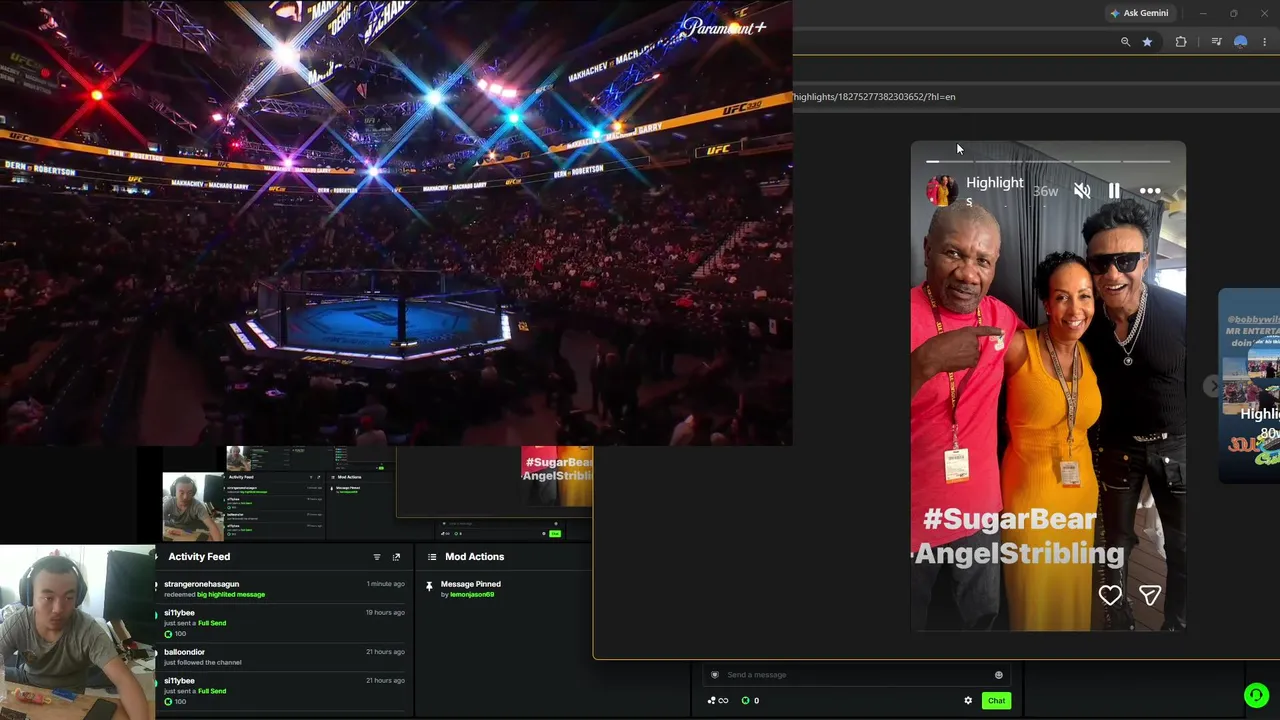The height and width of the screenshot is (720, 1280).
Task: Click the strangeronehasagun username in Activity Feed
Action: [x=201, y=584]
